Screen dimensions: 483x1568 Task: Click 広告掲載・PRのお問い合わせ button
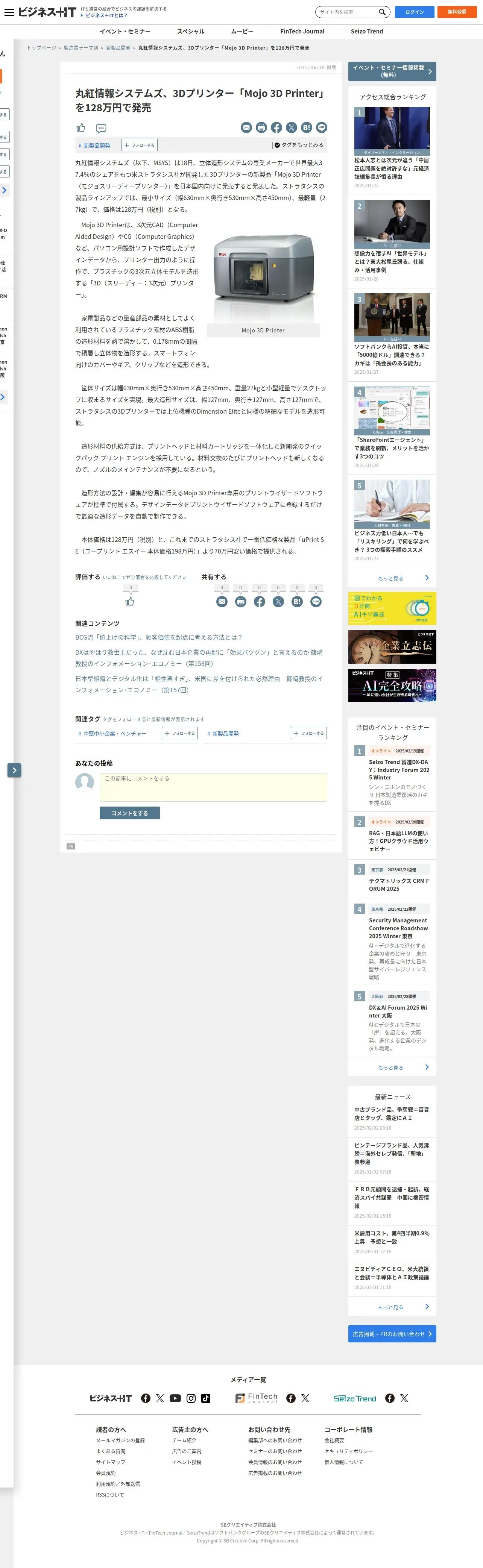(392, 1334)
